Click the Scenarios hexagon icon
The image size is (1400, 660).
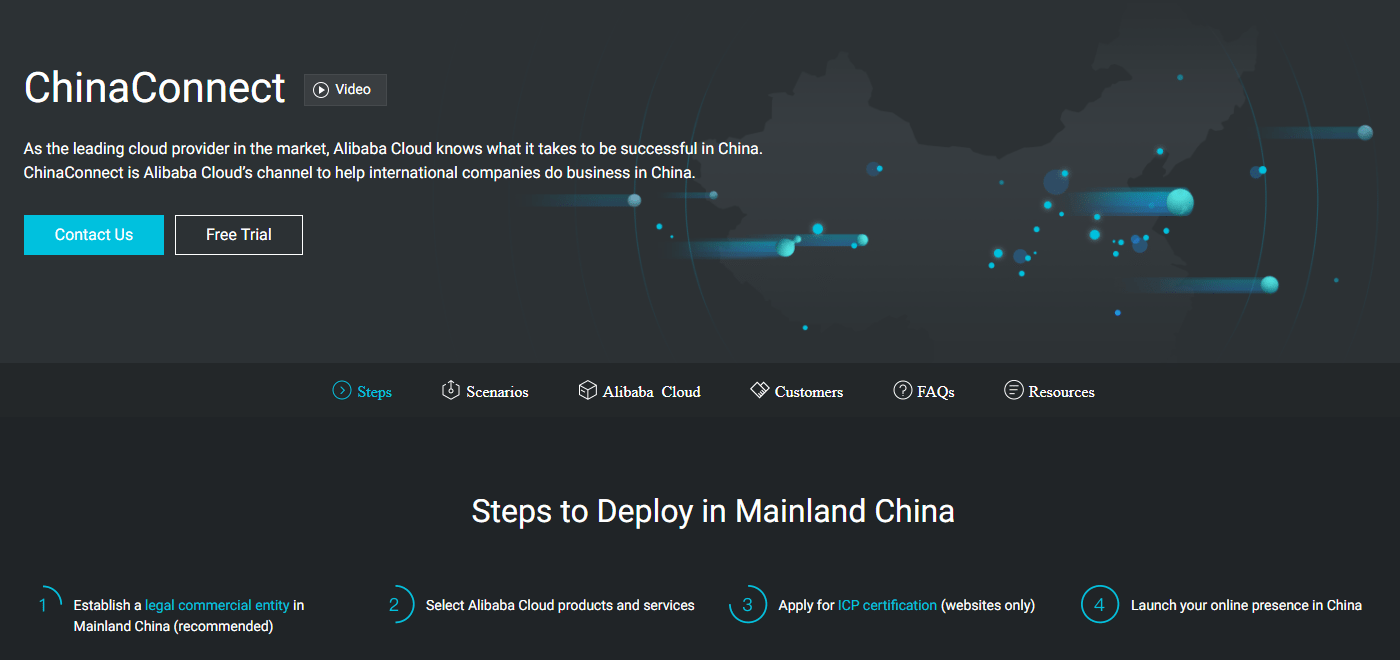coord(450,390)
